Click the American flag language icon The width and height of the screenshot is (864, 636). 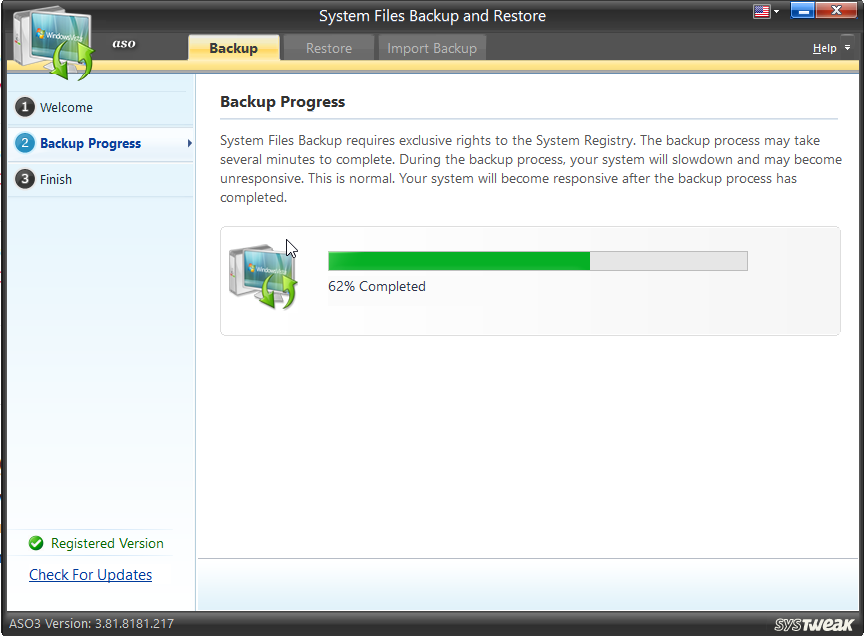click(x=764, y=11)
